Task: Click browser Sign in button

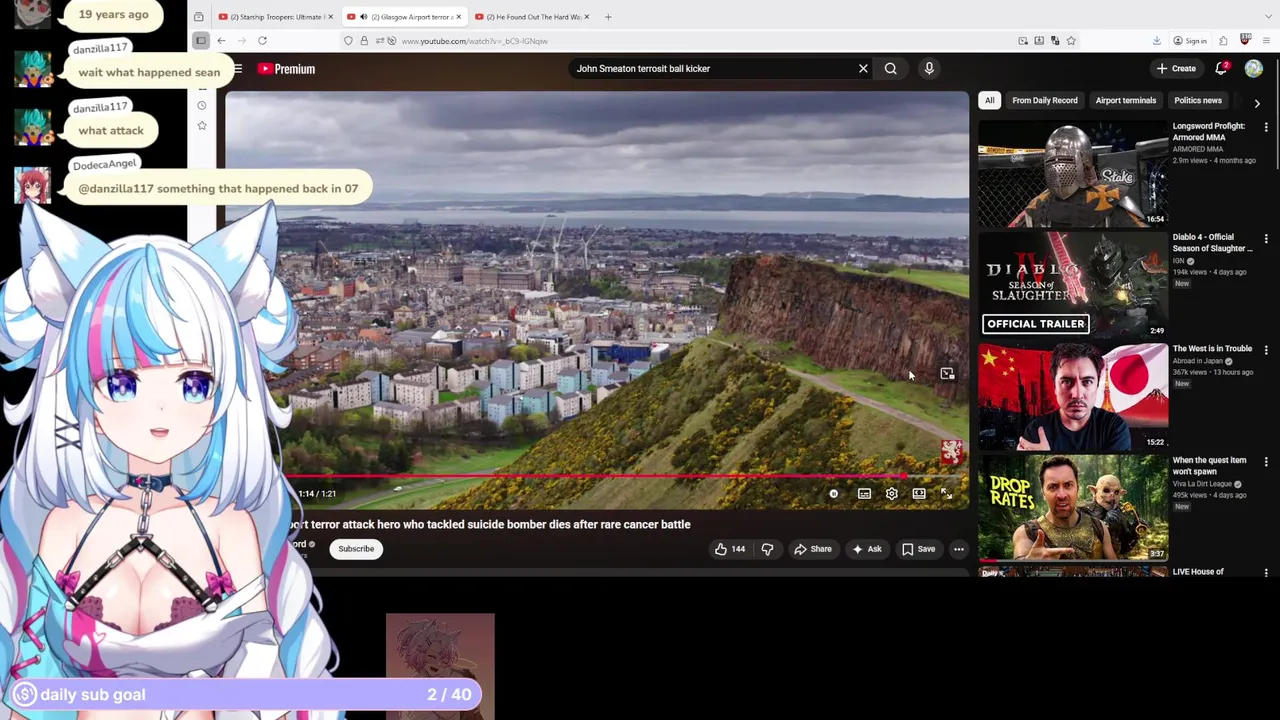Action: tap(1189, 41)
